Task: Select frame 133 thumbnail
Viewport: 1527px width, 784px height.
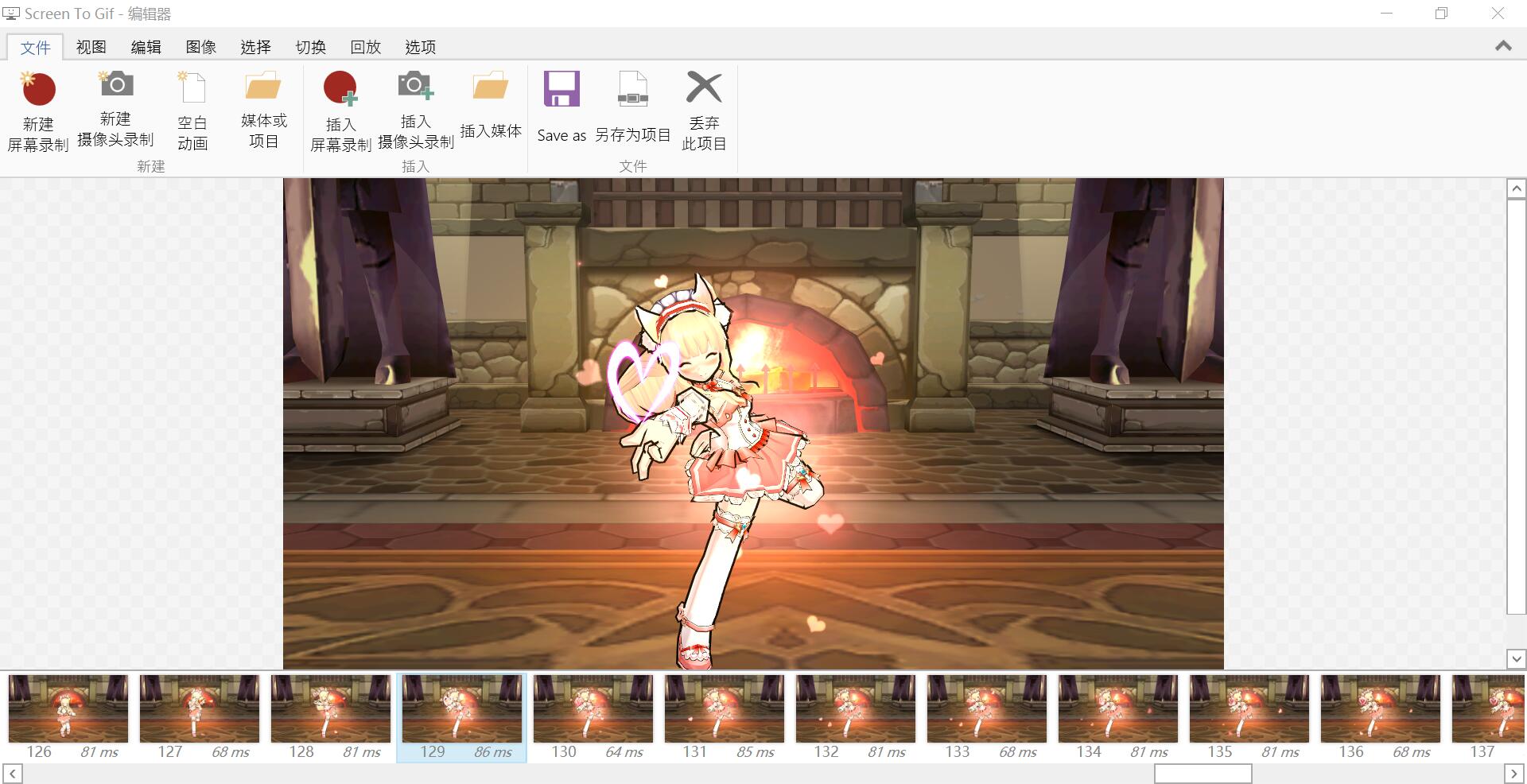Action: (987, 708)
